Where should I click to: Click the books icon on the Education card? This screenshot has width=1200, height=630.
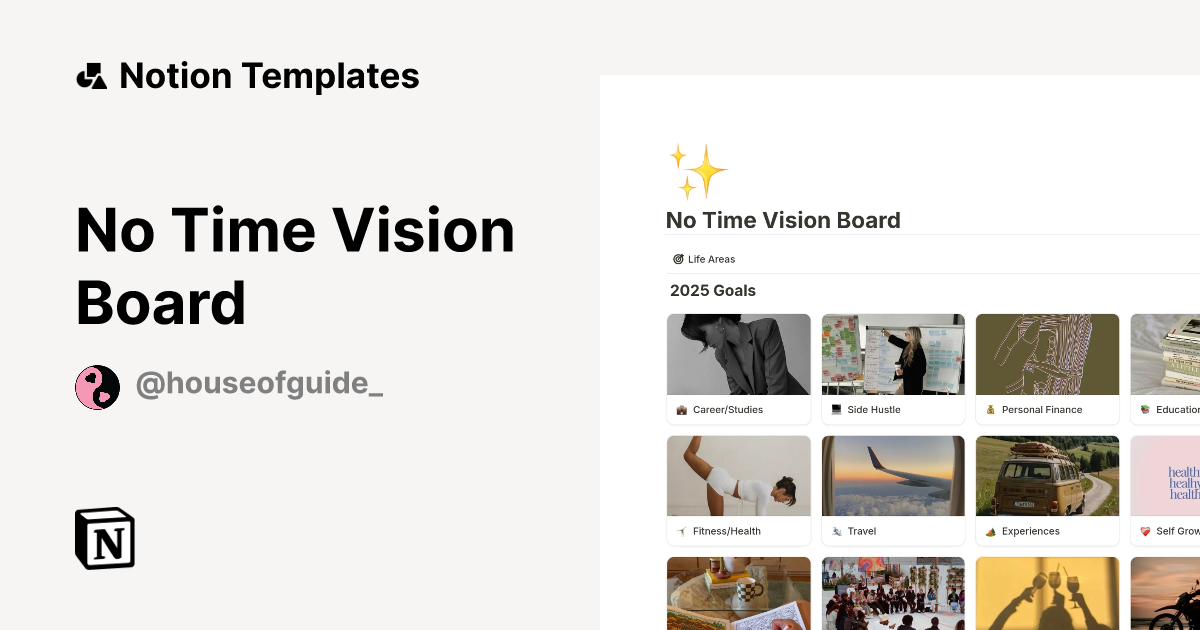(x=1146, y=409)
